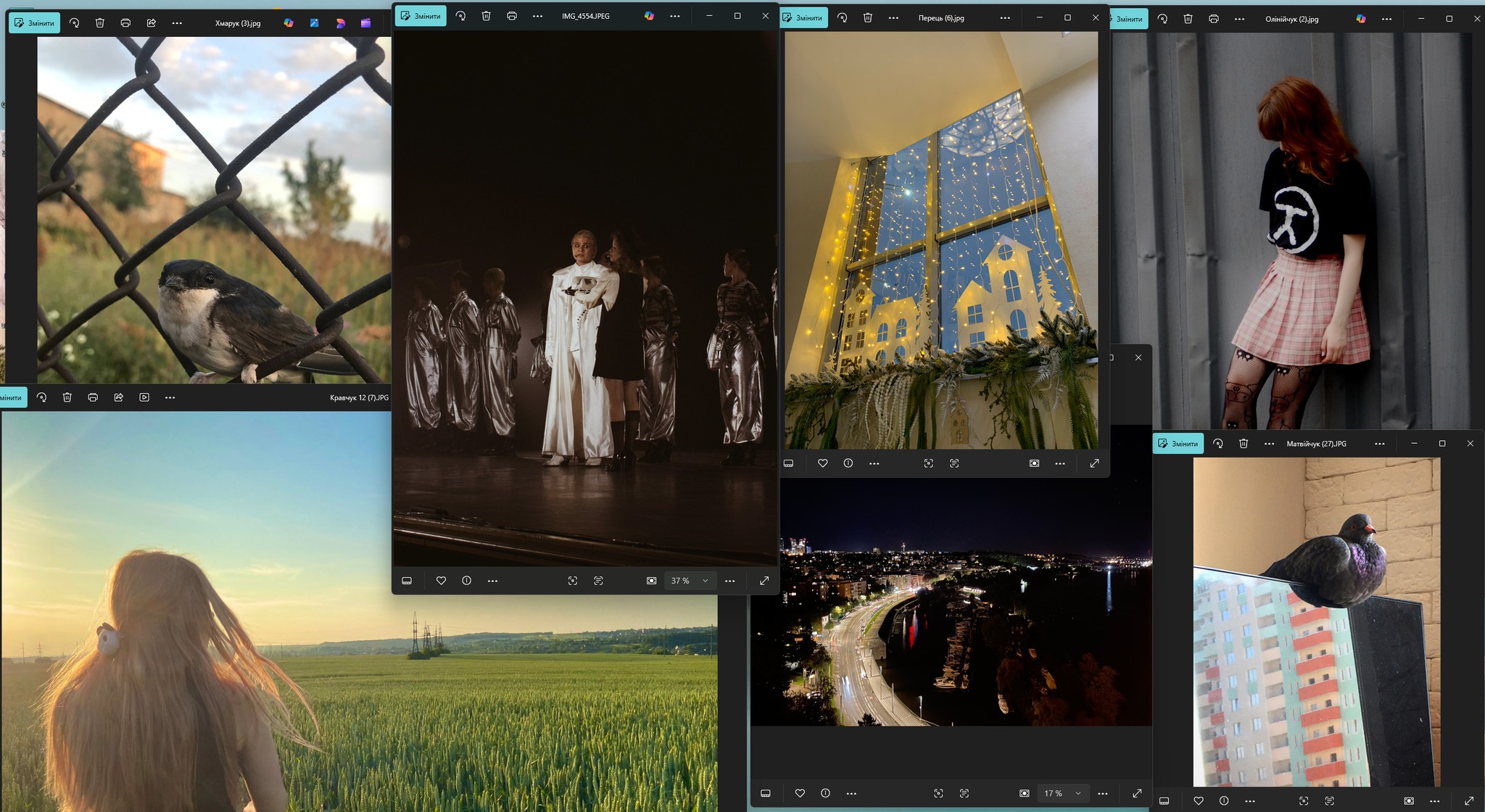
Task: Share the Хмарук (3).jpg image
Action: [152, 23]
